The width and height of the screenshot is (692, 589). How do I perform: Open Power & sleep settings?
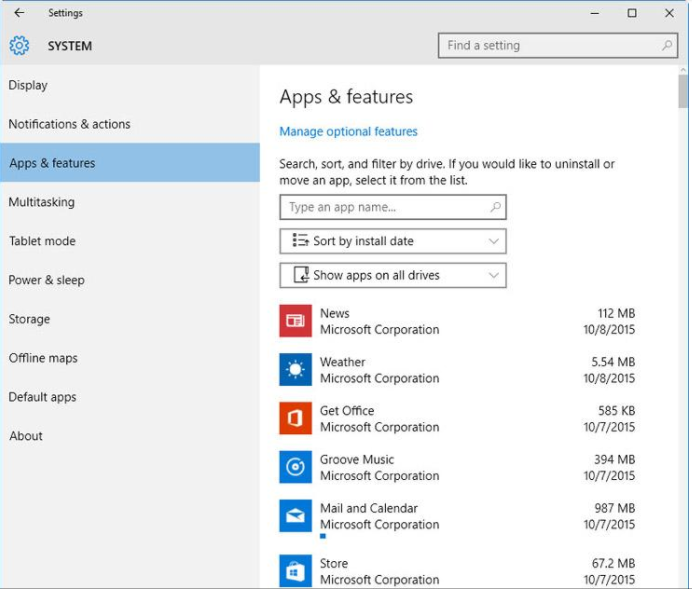point(130,280)
